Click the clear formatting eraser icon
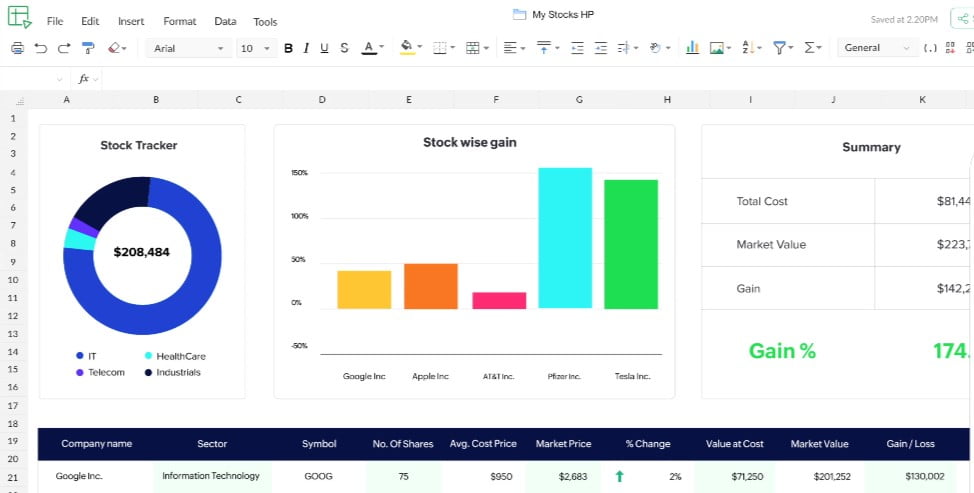 [114, 48]
